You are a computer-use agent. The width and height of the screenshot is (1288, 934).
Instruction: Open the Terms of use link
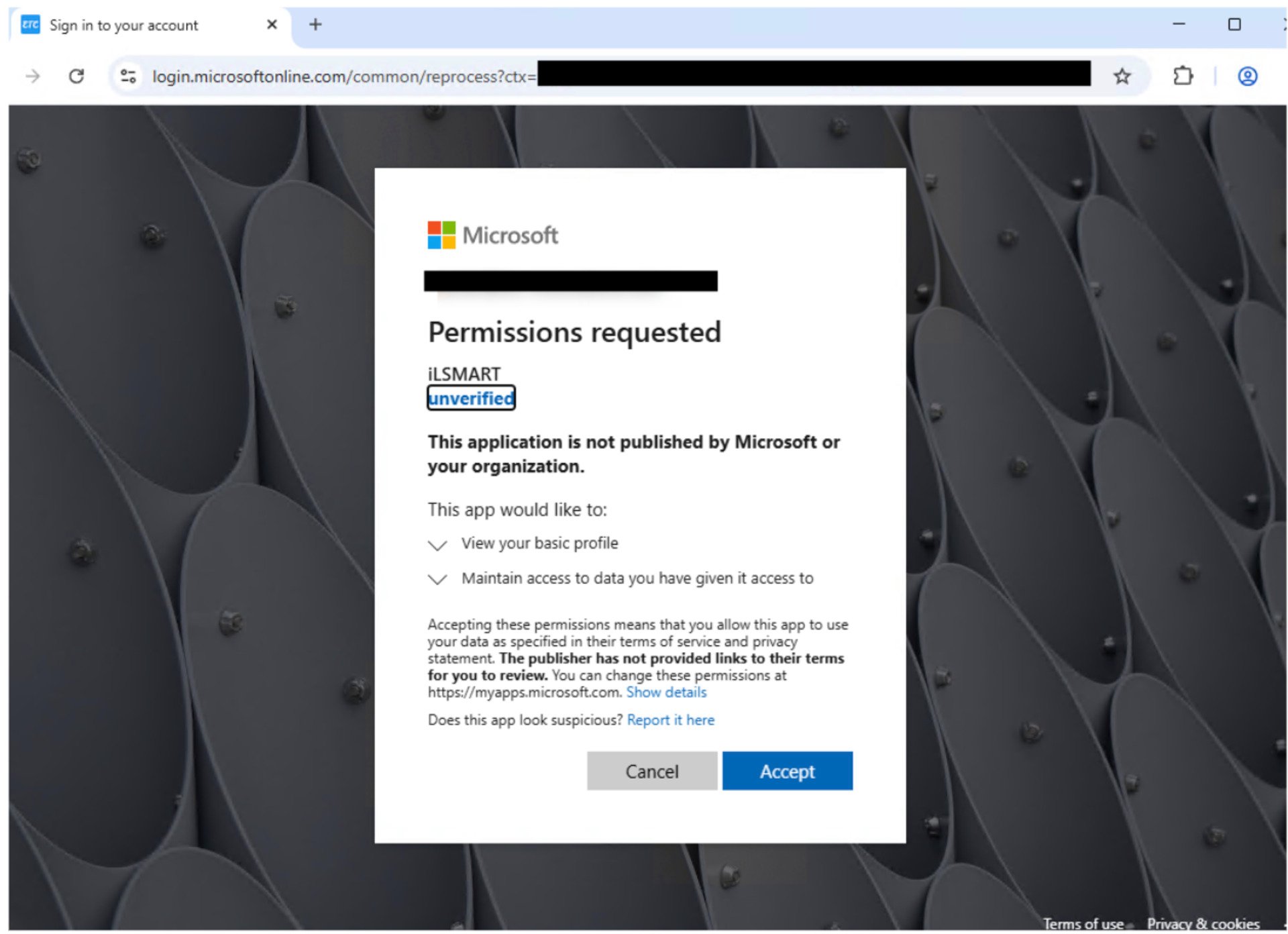[x=1083, y=923]
